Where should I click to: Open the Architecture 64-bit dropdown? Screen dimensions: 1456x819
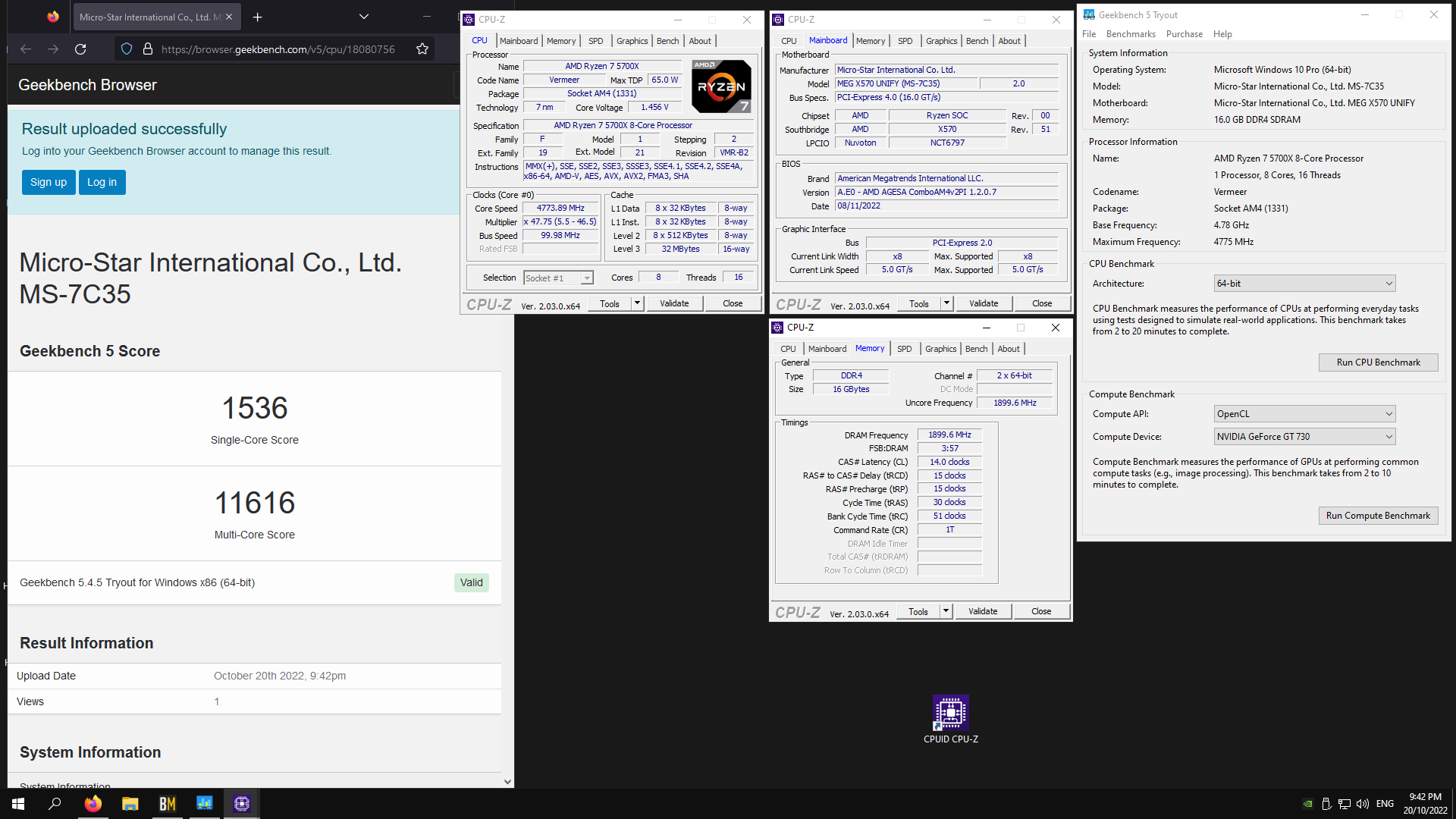[x=1304, y=284]
